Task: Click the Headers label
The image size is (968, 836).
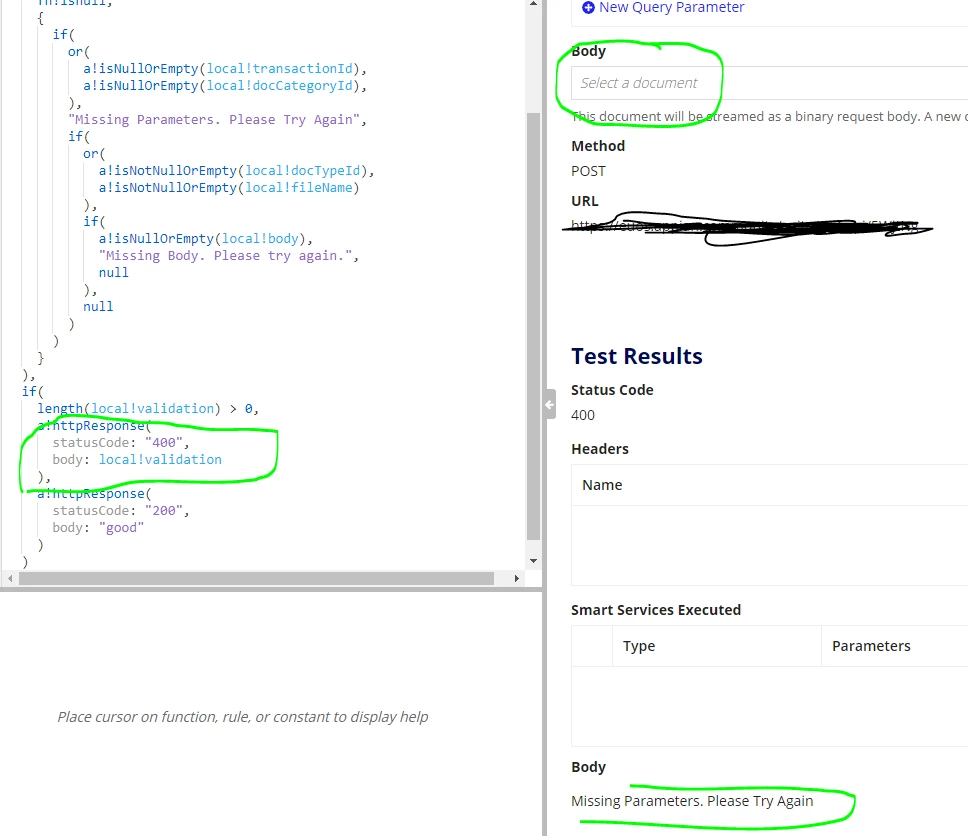Action: point(599,449)
